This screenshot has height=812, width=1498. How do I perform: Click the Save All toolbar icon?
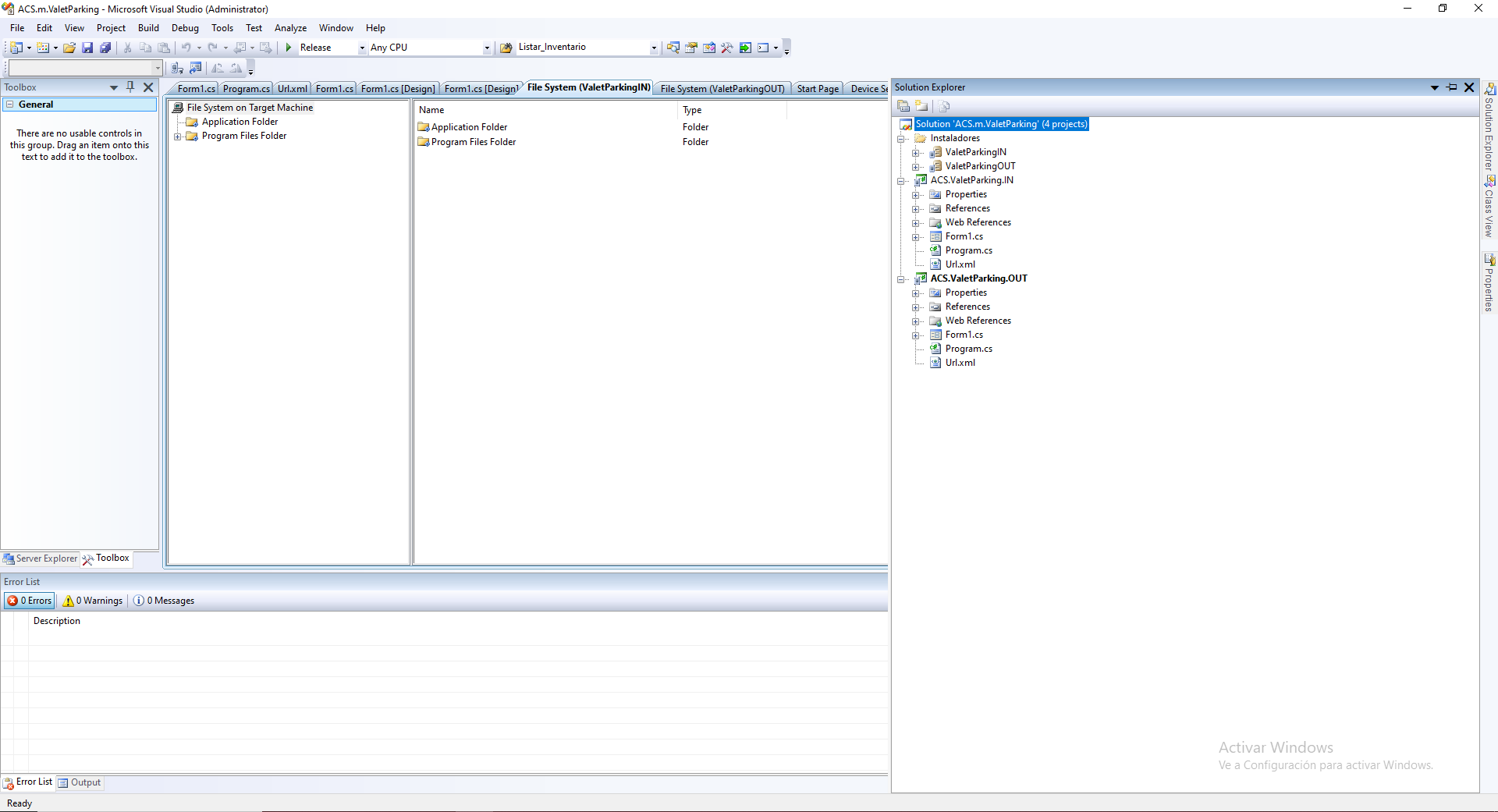pos(105,48)
